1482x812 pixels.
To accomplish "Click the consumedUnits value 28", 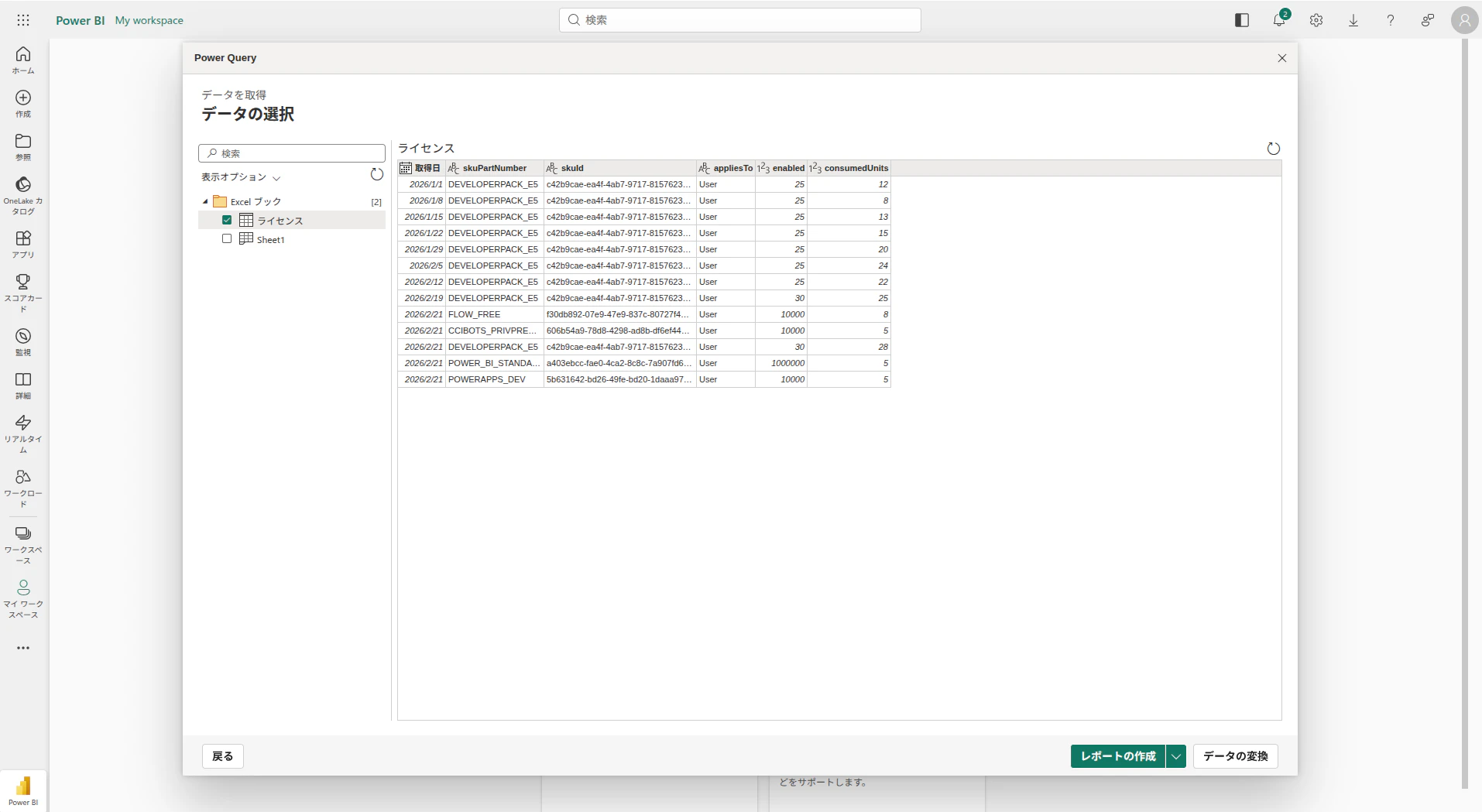I will (849, 347).
